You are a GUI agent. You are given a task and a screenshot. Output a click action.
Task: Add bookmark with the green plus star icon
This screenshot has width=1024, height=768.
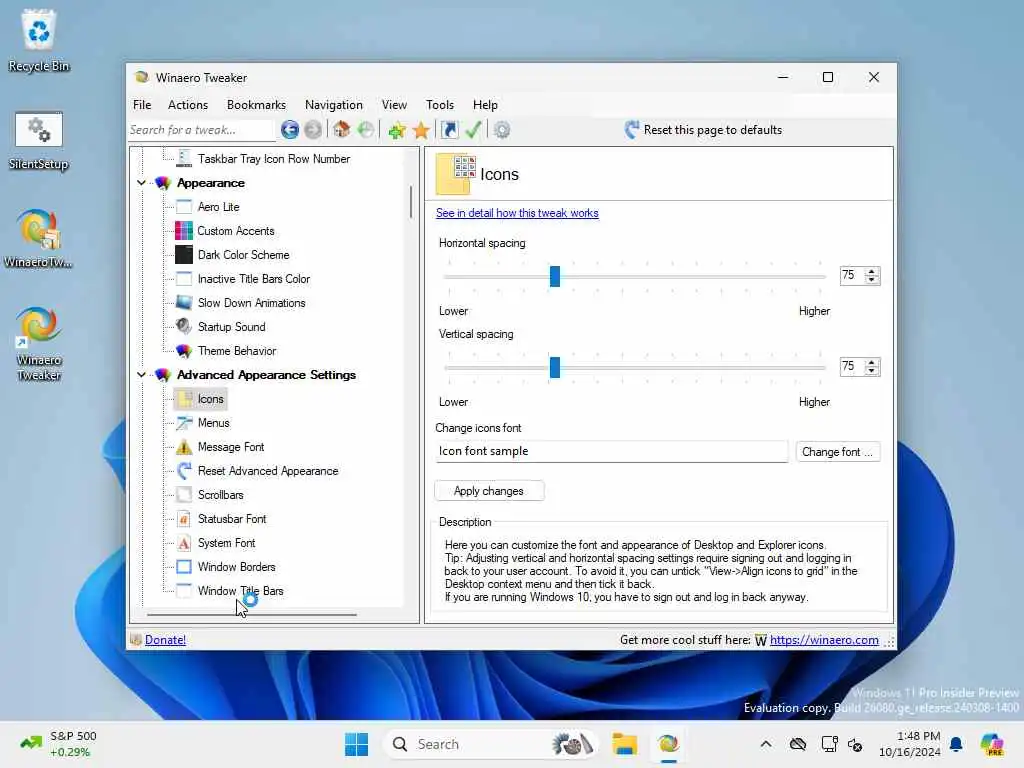click(x=396, y=130)
